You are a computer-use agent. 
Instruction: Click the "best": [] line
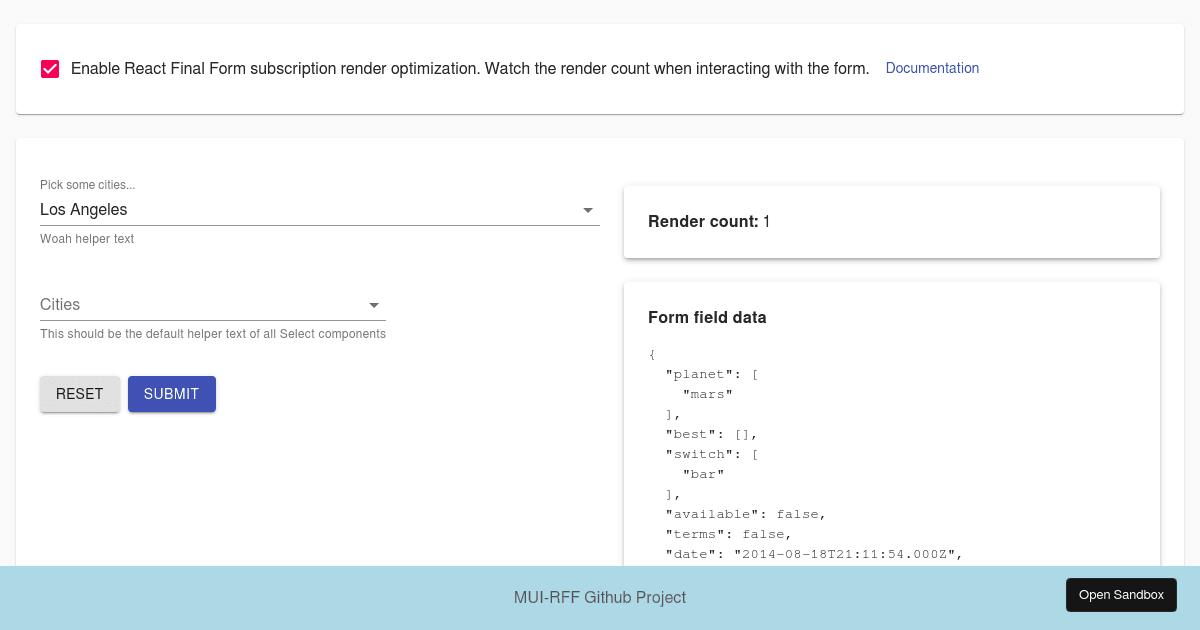pyautogui.click(x=712, y=434)
